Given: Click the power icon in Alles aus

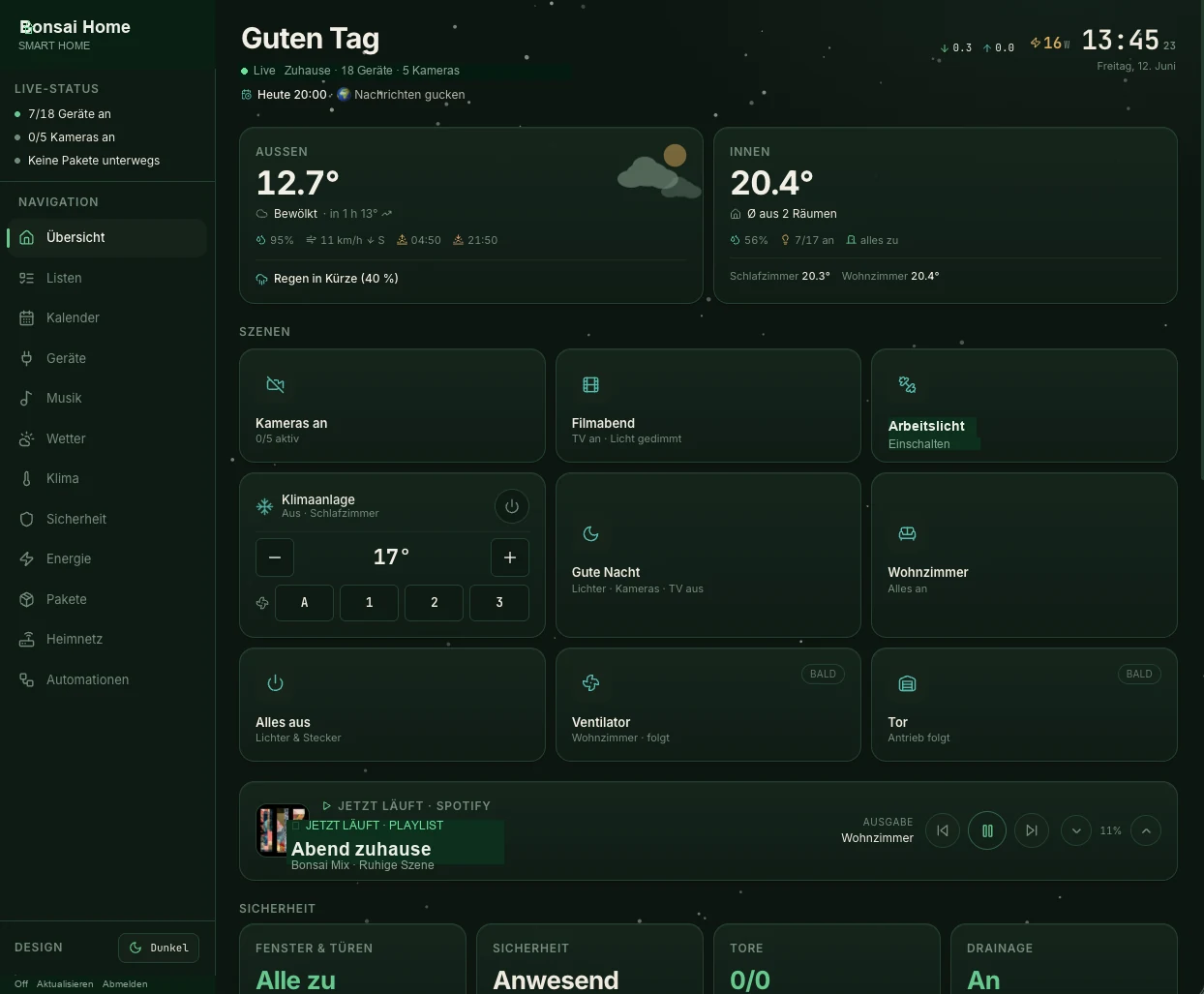Looking at the screenshot, I should point(275,683).
